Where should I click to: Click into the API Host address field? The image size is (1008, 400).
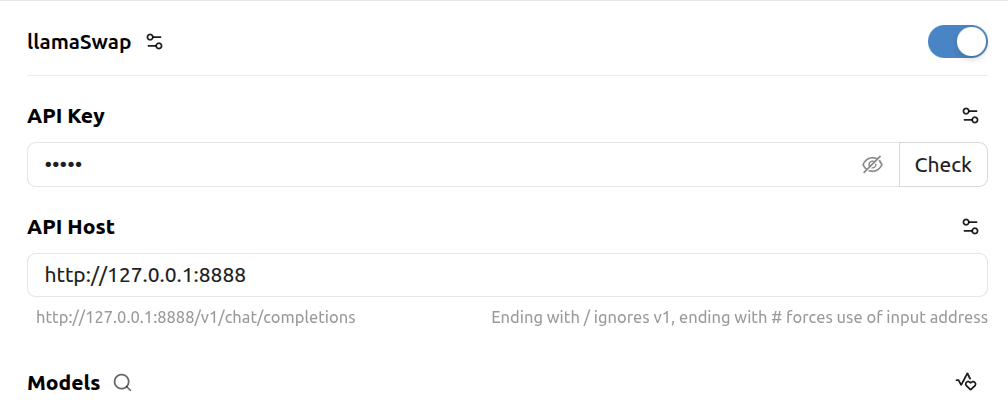coord(507,275)
